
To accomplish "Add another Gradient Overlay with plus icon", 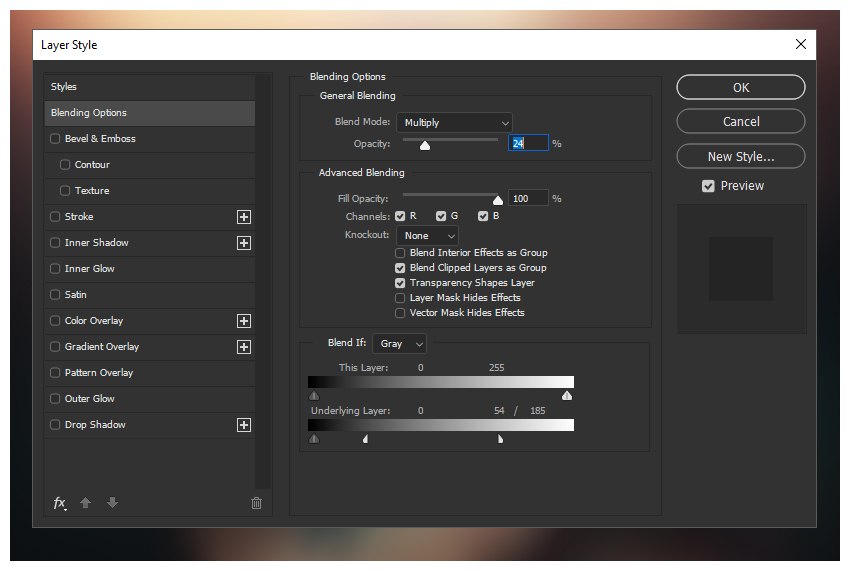I will [x=244, y=347].
